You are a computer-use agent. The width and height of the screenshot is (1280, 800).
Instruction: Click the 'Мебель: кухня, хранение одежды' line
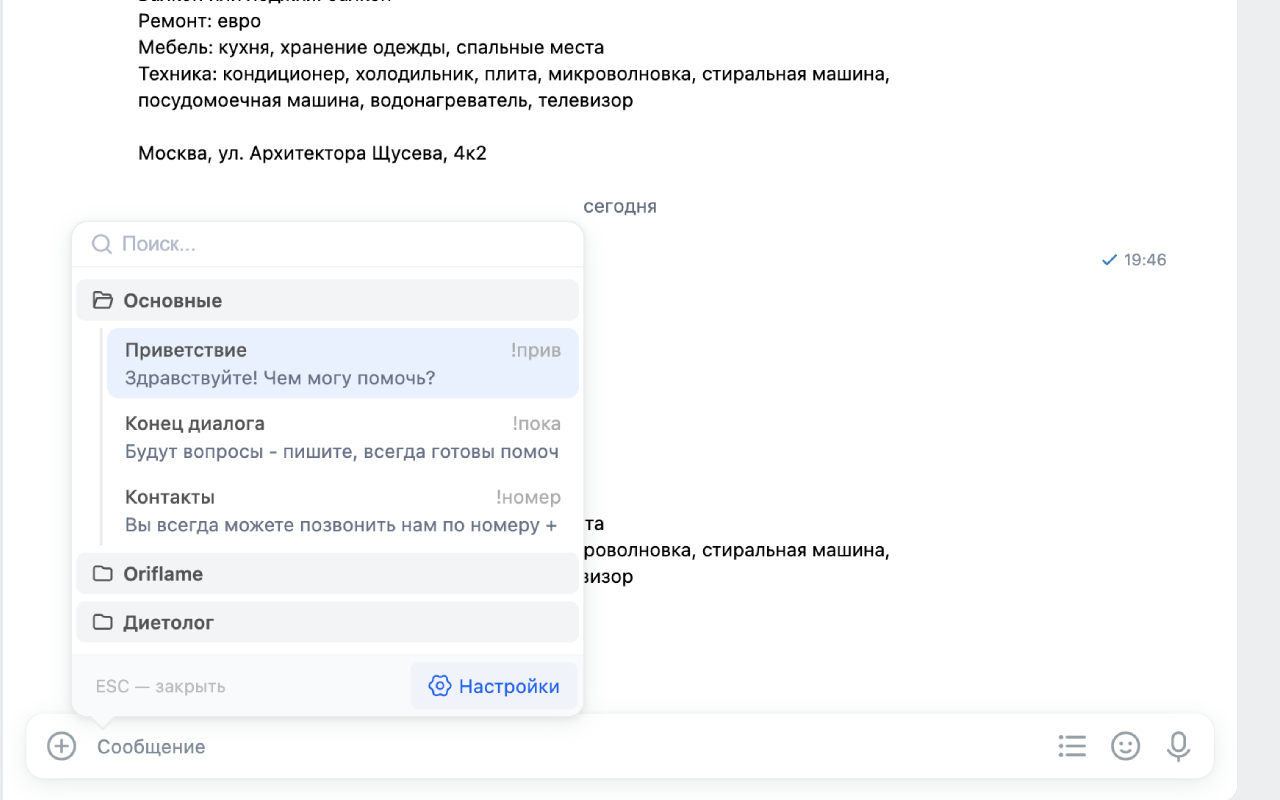[x=371, y=47]
